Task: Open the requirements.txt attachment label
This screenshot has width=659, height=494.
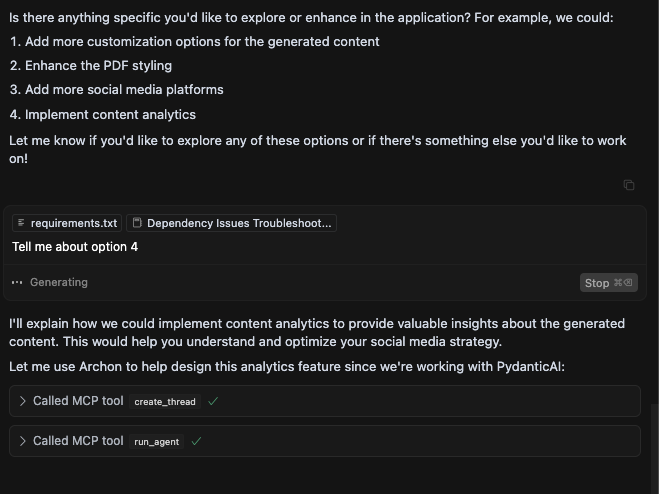Action: pos(74,223)
